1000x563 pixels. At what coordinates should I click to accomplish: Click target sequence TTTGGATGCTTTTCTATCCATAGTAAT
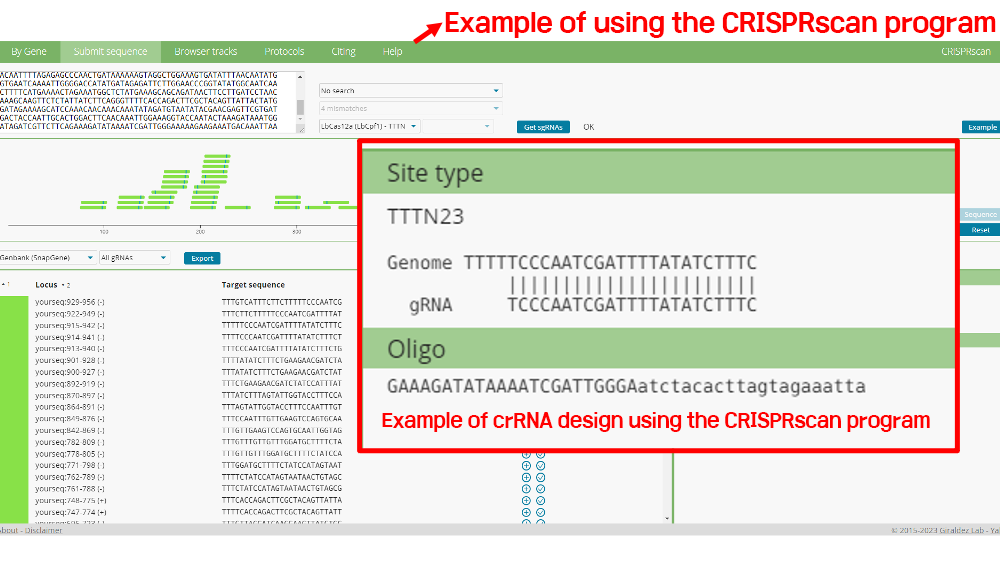click(282, 465)
